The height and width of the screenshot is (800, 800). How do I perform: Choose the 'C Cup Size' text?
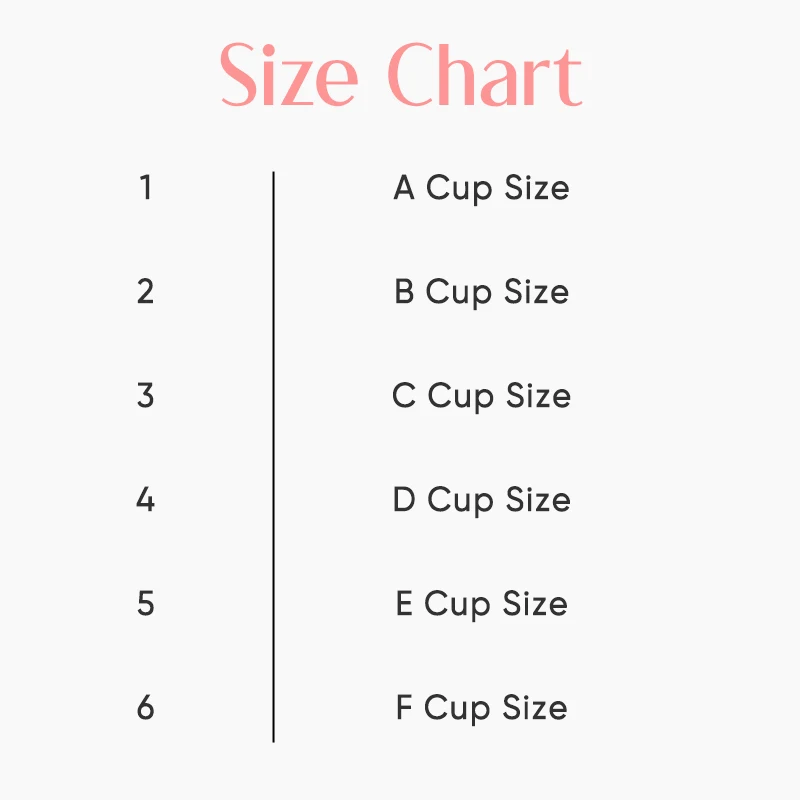coord(481,396)
